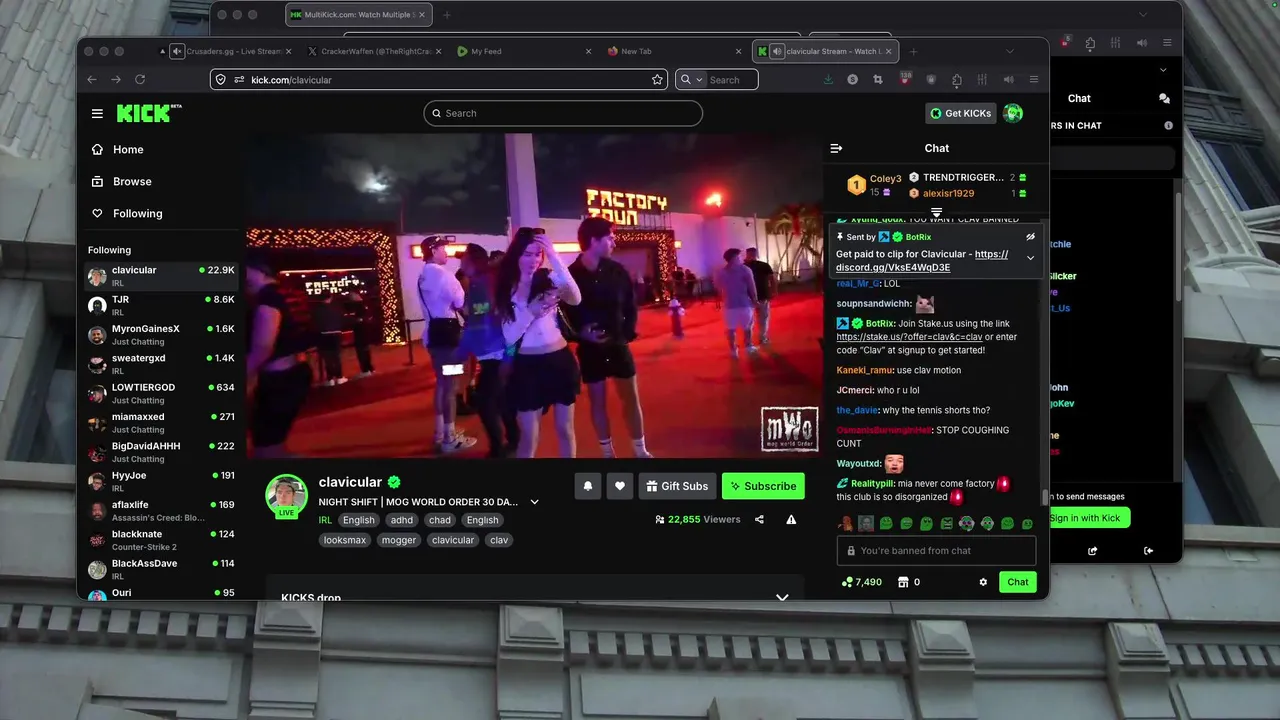Open MyronGainesX channel in Following list
The height and width of the screenshot is (720, 1280).
pos(160,334)
